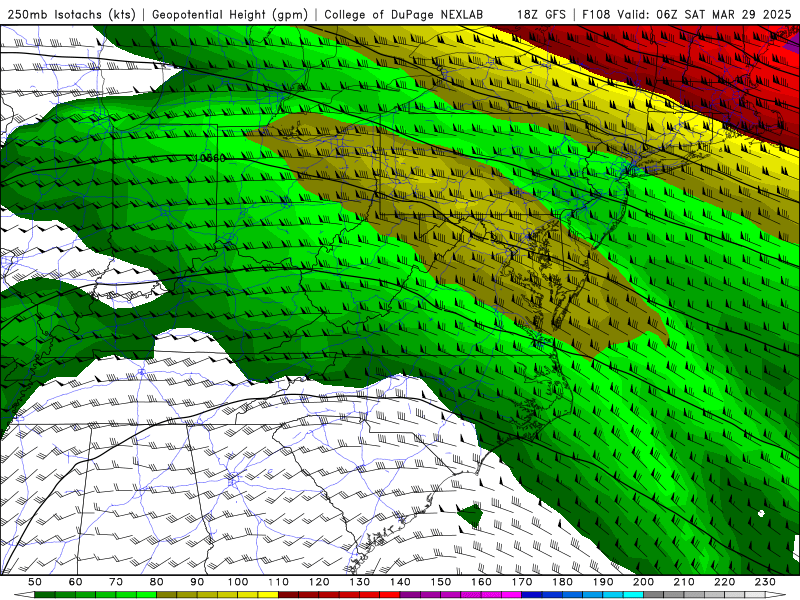Click the '110' colorbar label

coord(278,582)
